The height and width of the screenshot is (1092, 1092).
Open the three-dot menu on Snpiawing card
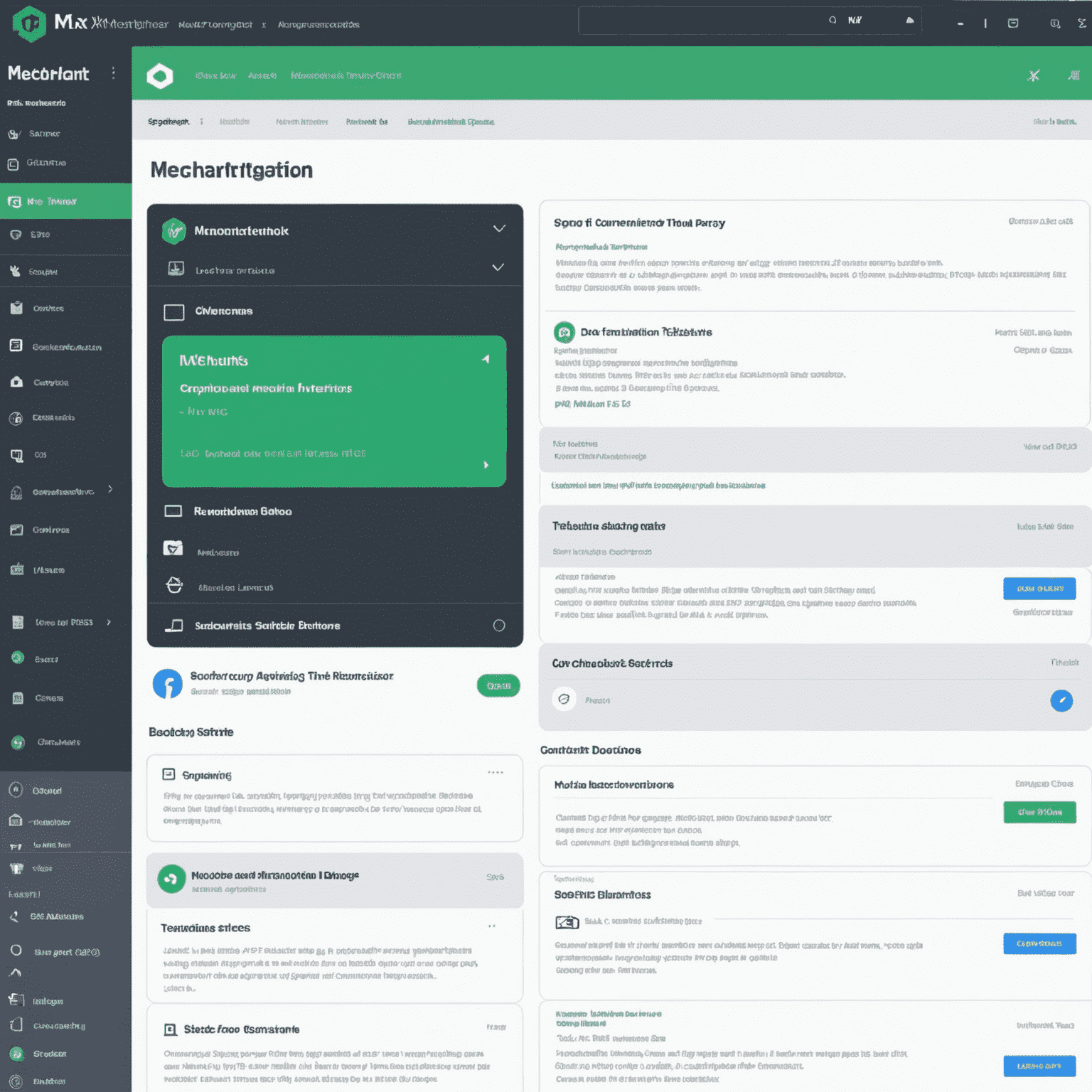point(496,772)
